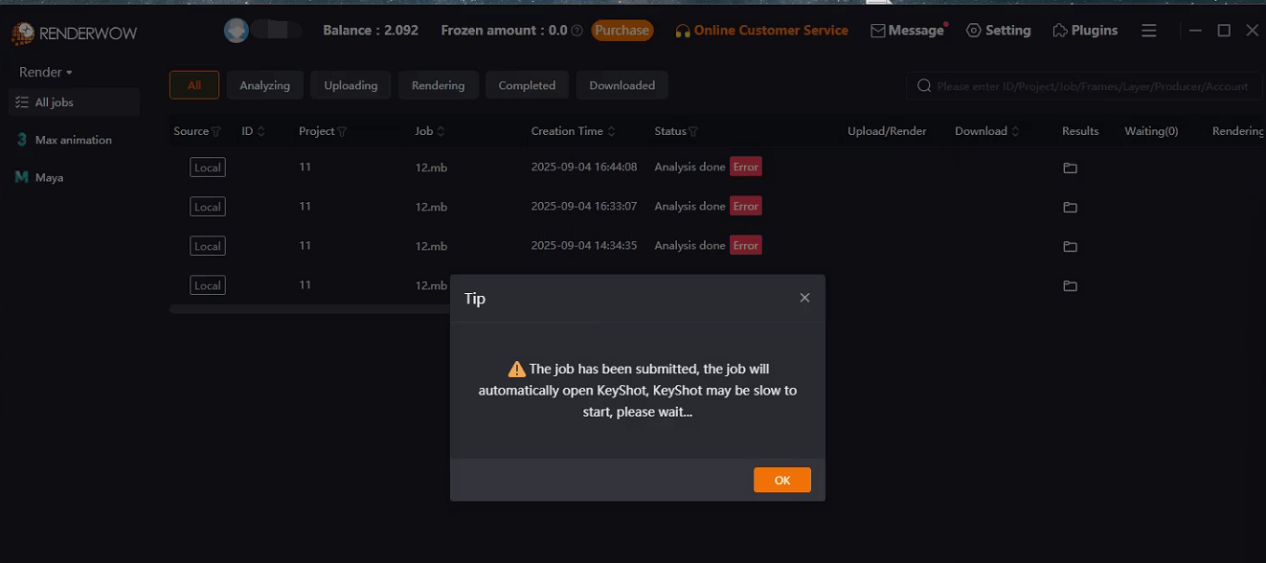Switch to the Downloaded tab

622,85
